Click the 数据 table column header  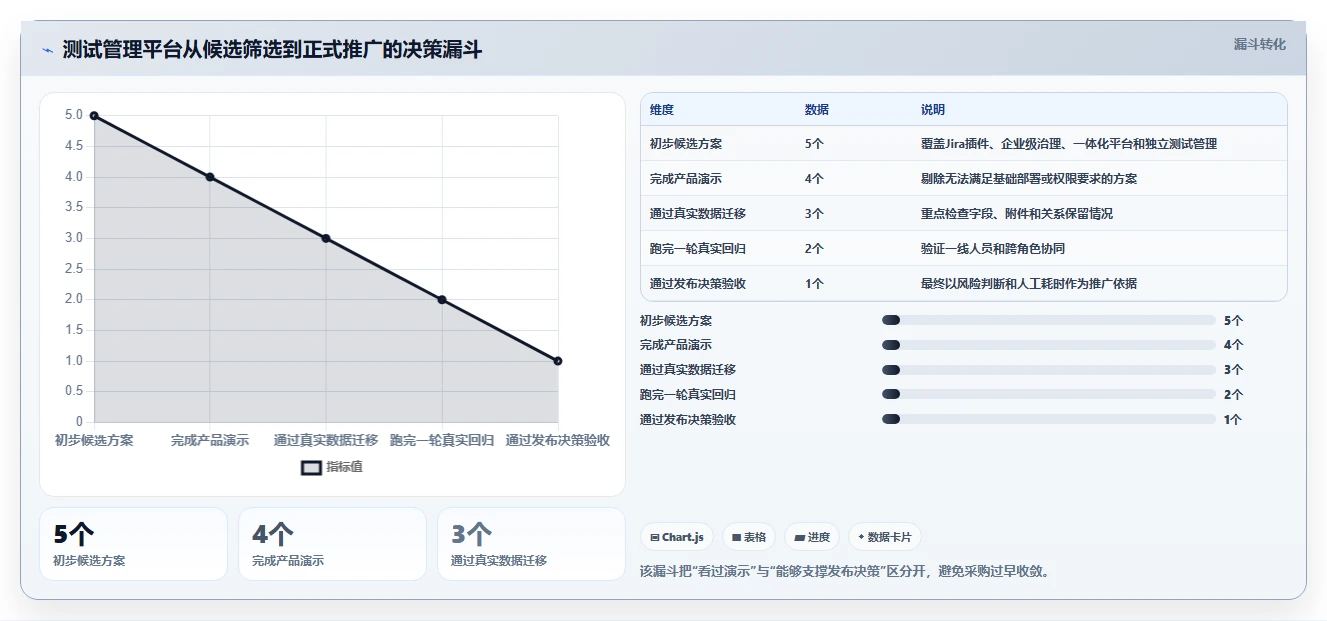pyautogui.click(x=816, y=110)
